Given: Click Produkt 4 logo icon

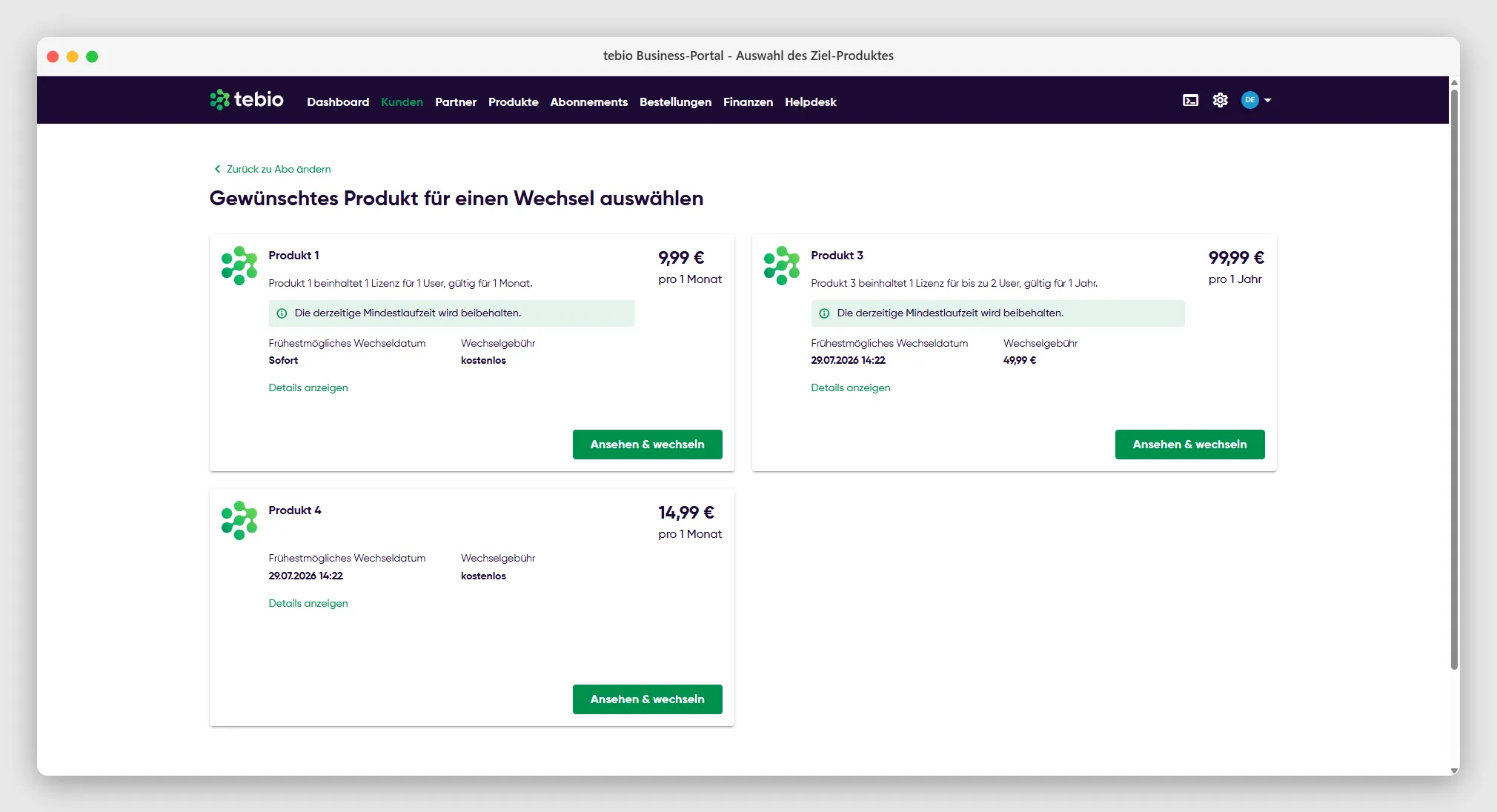Looking at the screenshot, I should coord(239,520).
